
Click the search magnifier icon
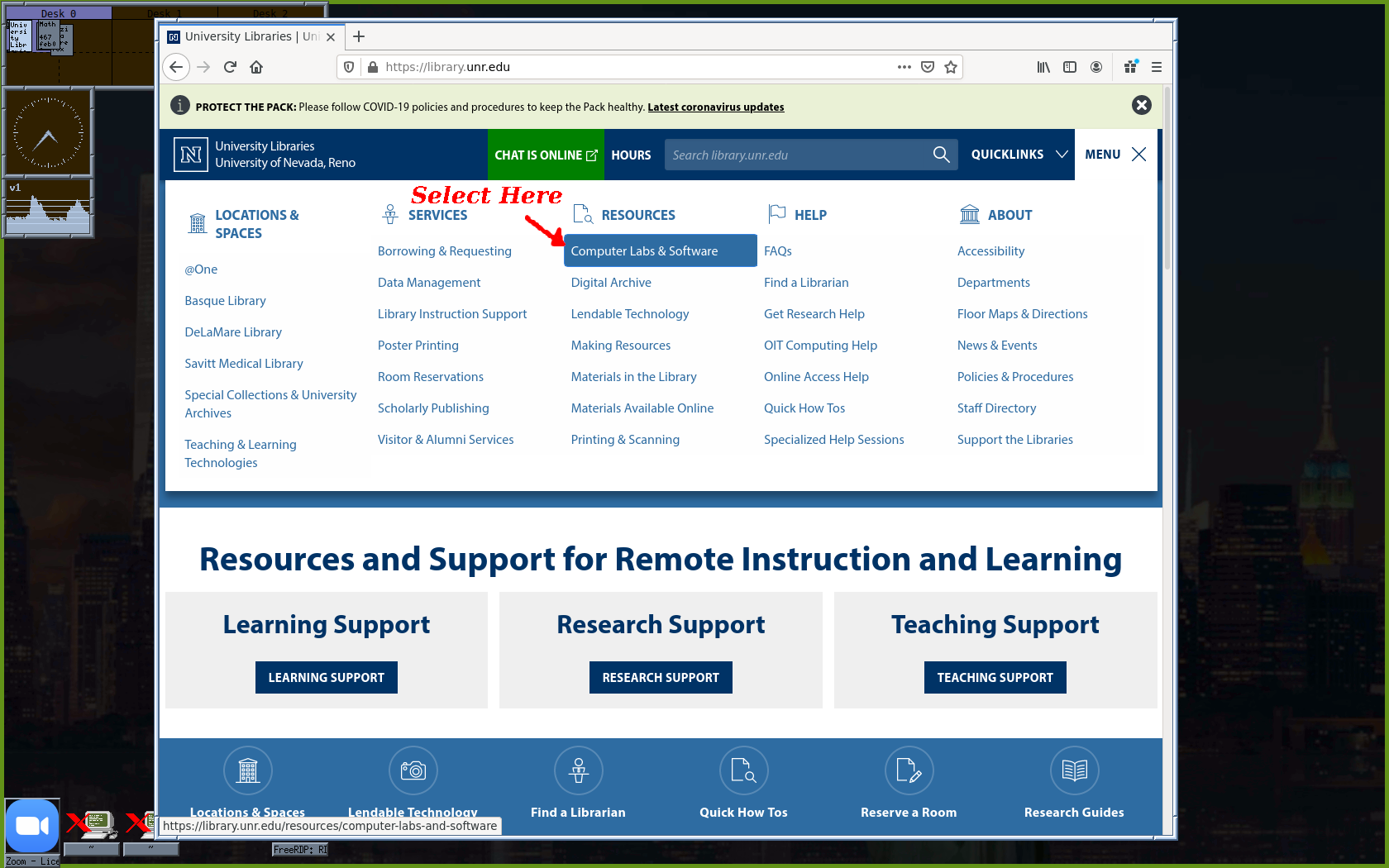[941, 155]
